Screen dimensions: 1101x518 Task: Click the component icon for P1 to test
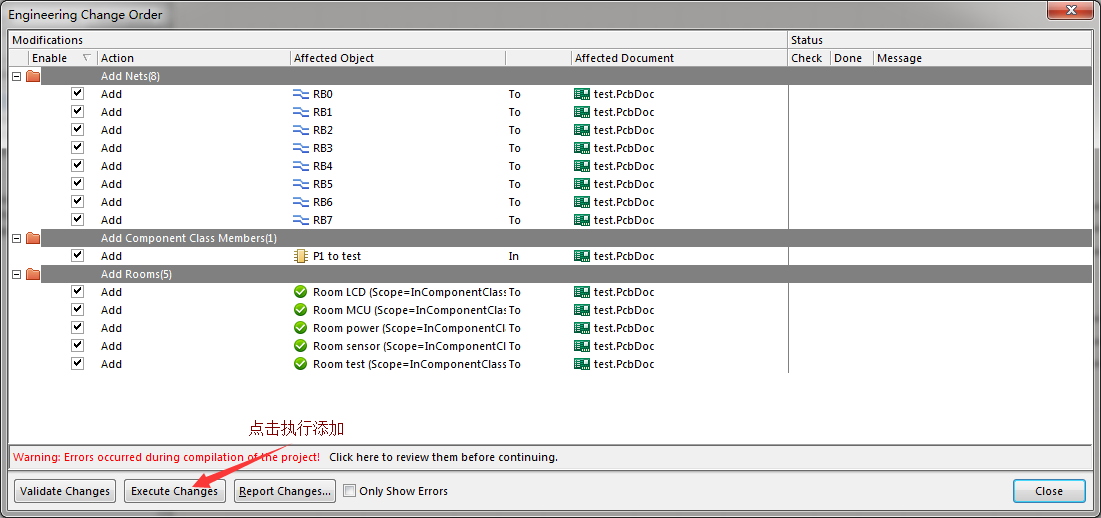301,256
